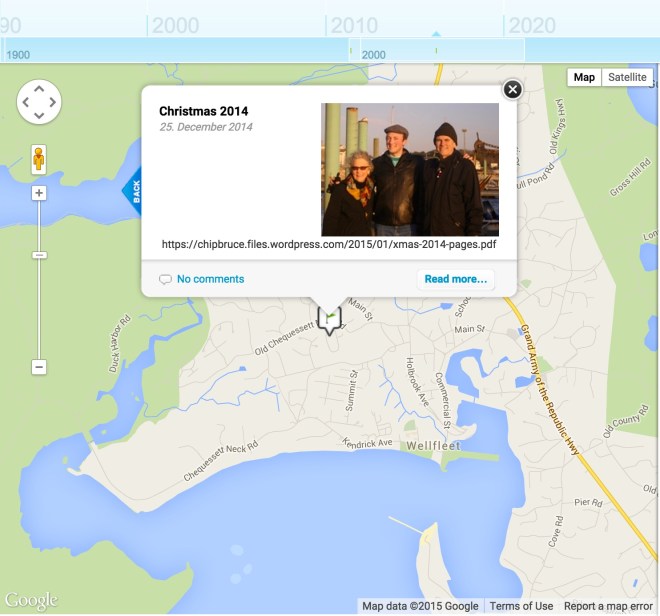Viewport: 660px width, 616px height.
Task: Click the Christmas 2014 family photo
Action: coord(409,169)
